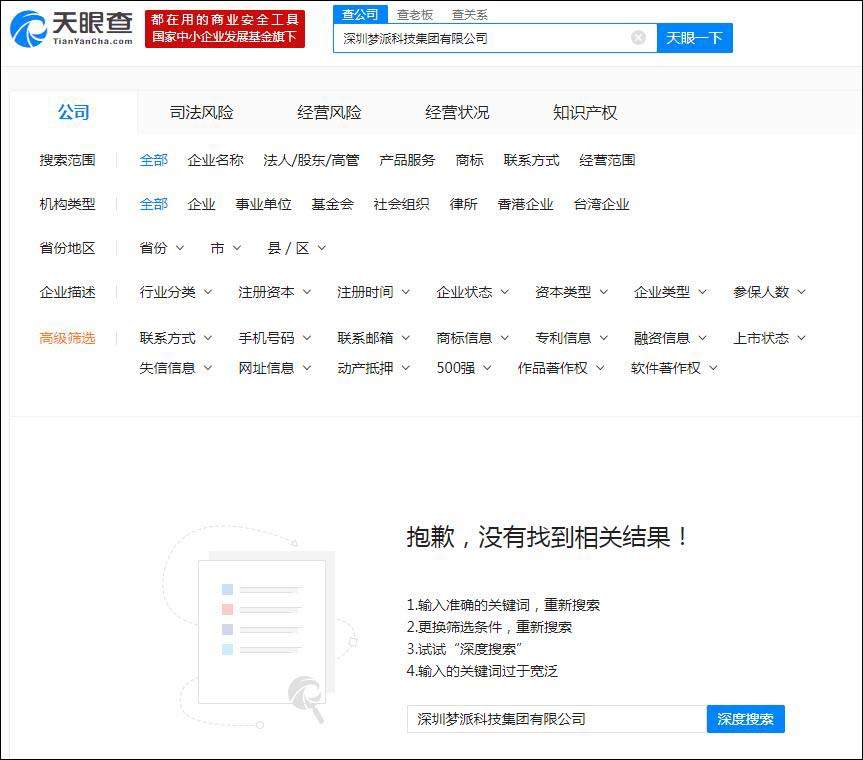Image resolution: width=863 pixels, height=760 pixels.
Task: Open the 知识产权 tab
Action: point(585,113)
